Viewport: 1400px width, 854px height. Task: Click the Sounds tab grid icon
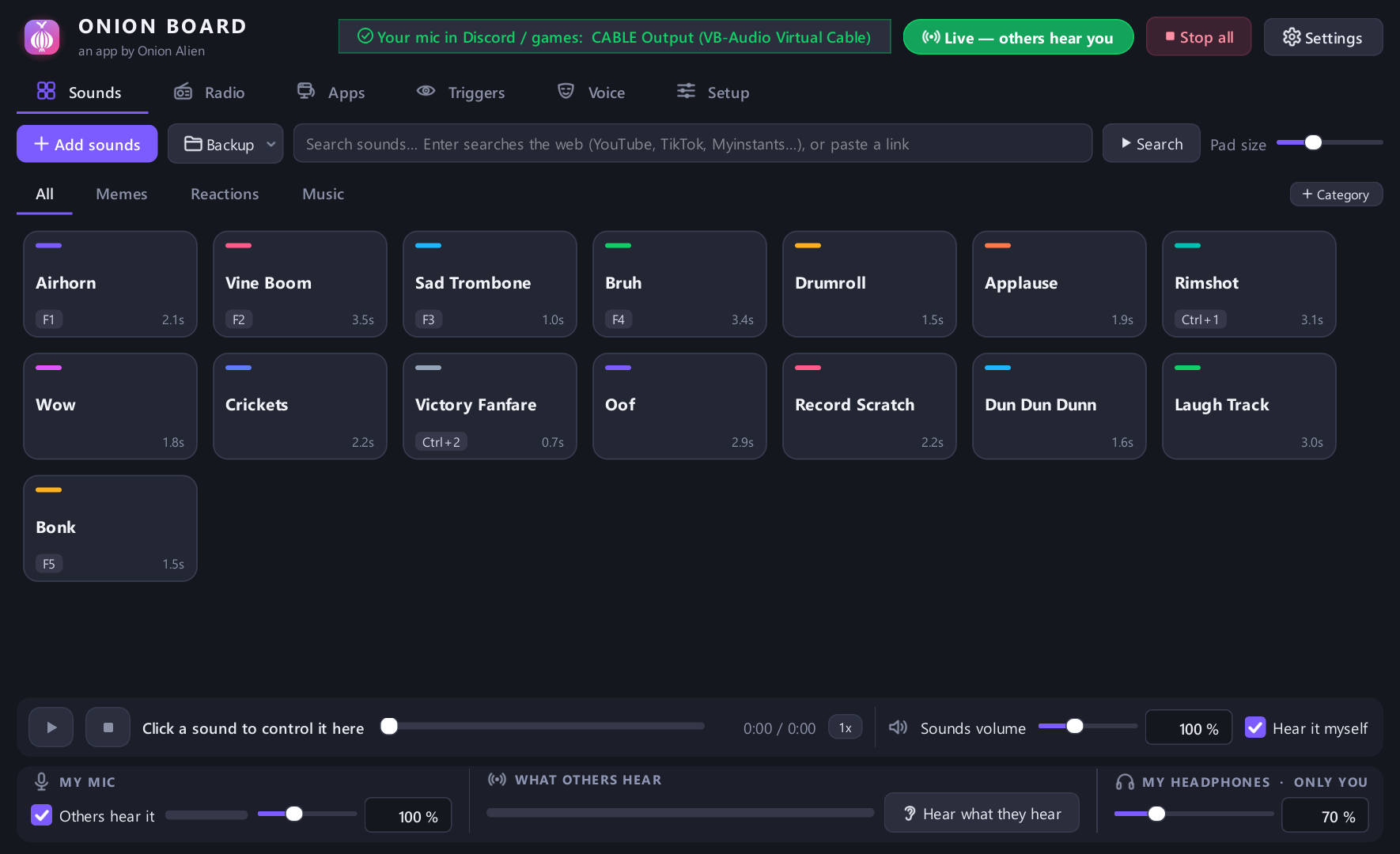pos(46,91)
